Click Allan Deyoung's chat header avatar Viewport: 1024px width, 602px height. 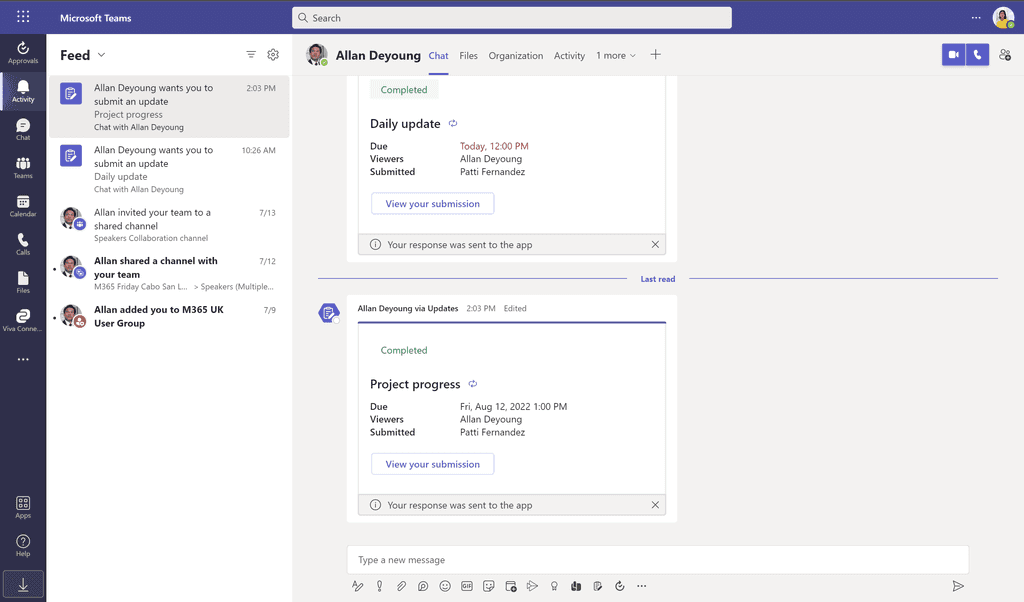point(317,55)
